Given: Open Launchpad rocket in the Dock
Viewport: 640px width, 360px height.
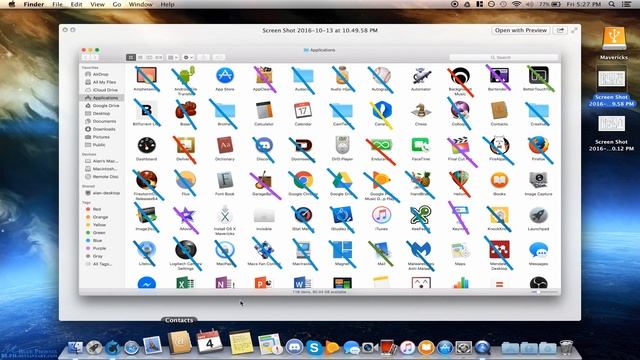Looking at the screenshot, I should click(94, 347).
